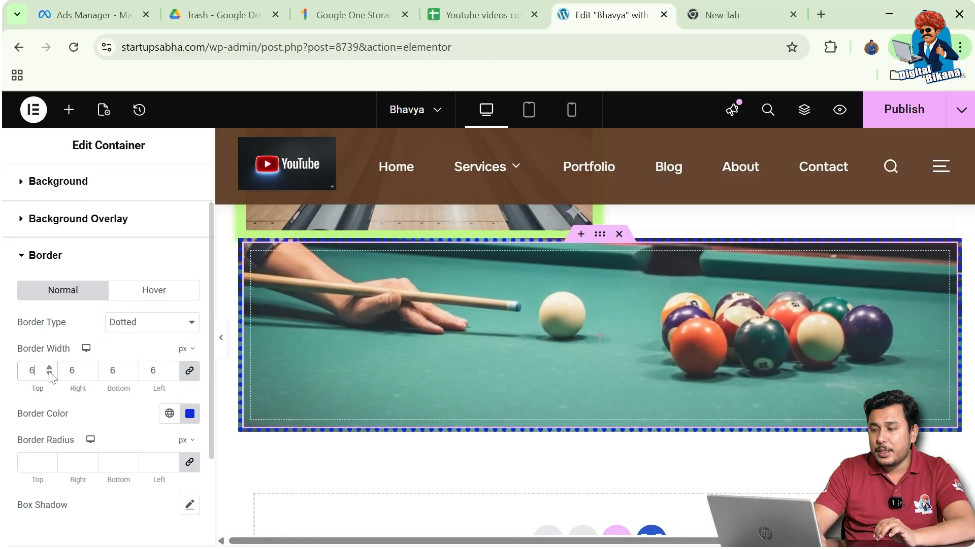Click the site header search icon
Viewport: 975px width, 549px height.
pos(890,167)
